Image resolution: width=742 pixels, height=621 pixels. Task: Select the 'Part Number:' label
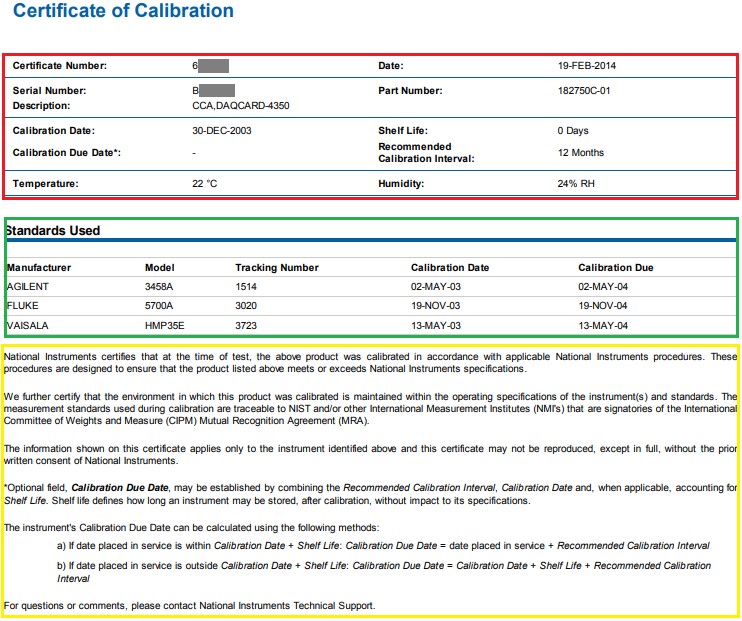point(410,90)
